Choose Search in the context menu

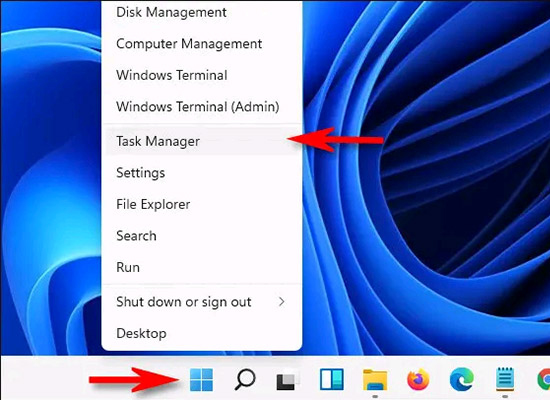202,236
